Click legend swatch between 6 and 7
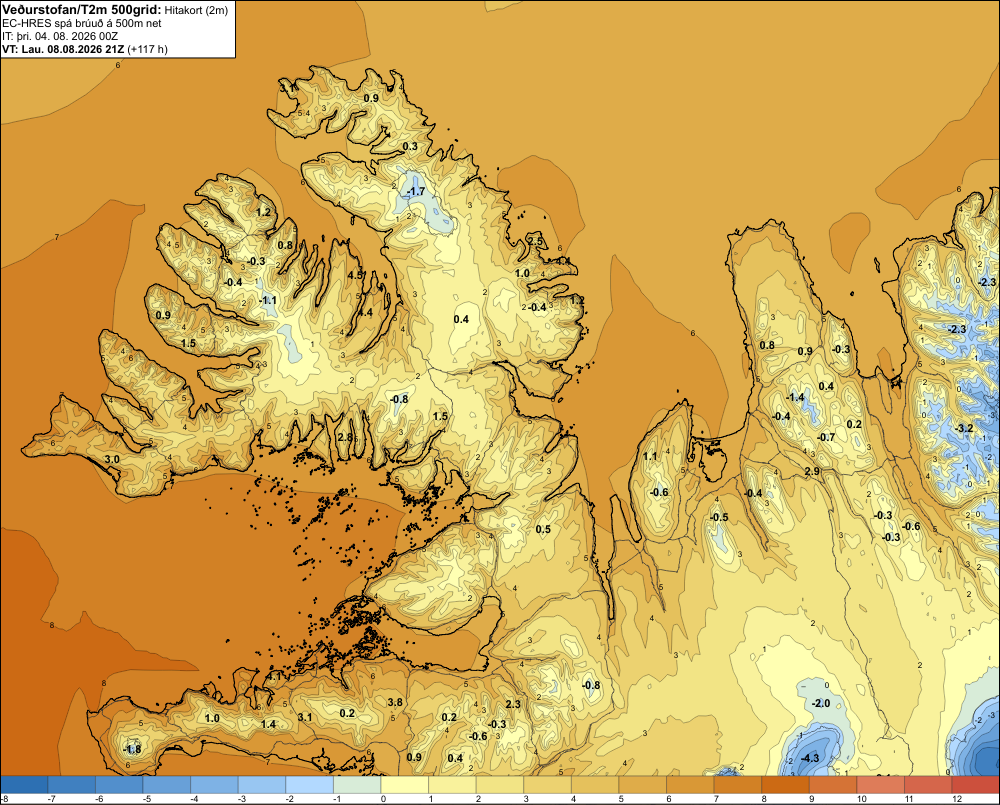The width and height of the screenshot is (1000, 805). tap(691, 785)
